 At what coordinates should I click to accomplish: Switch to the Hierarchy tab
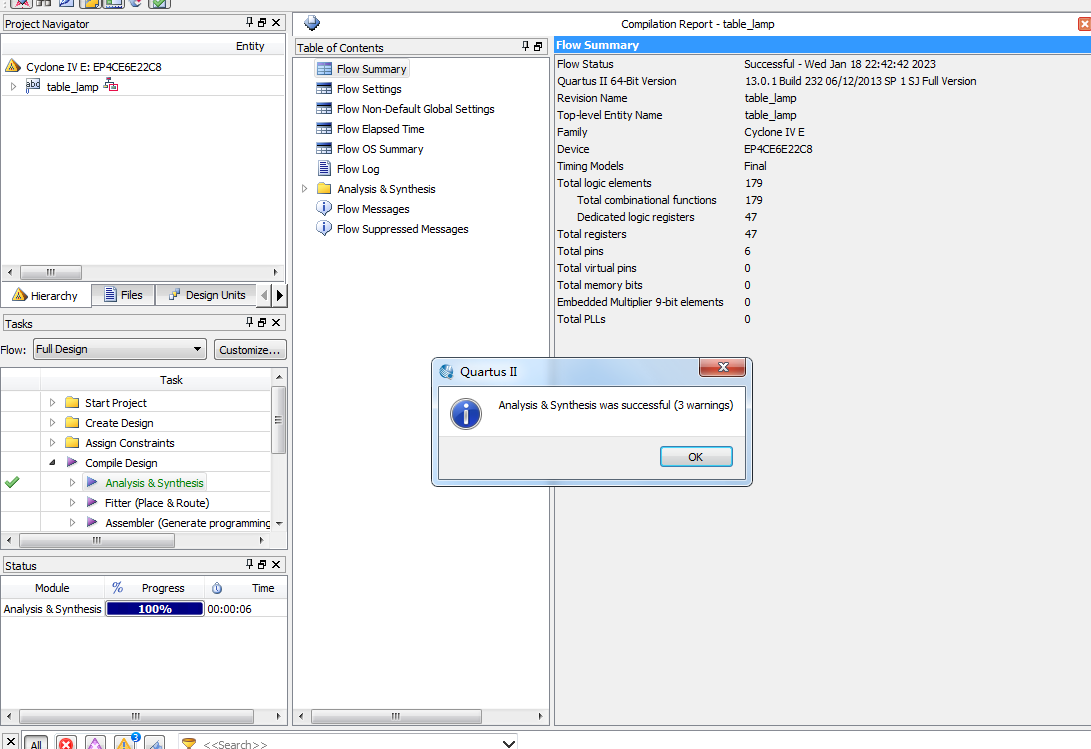click(x=46, y=295)
